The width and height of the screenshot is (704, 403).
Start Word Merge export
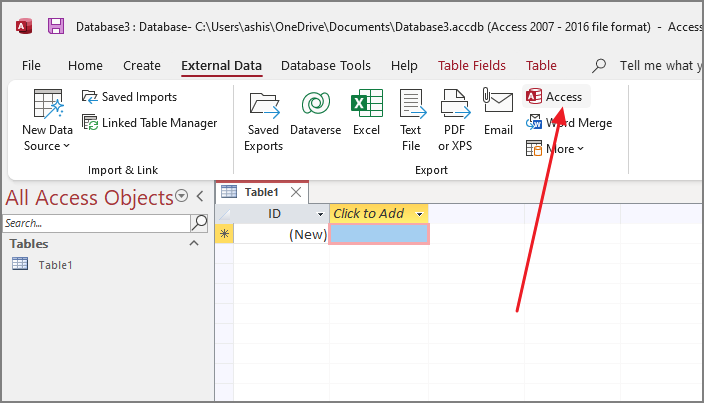click(569, 123)
